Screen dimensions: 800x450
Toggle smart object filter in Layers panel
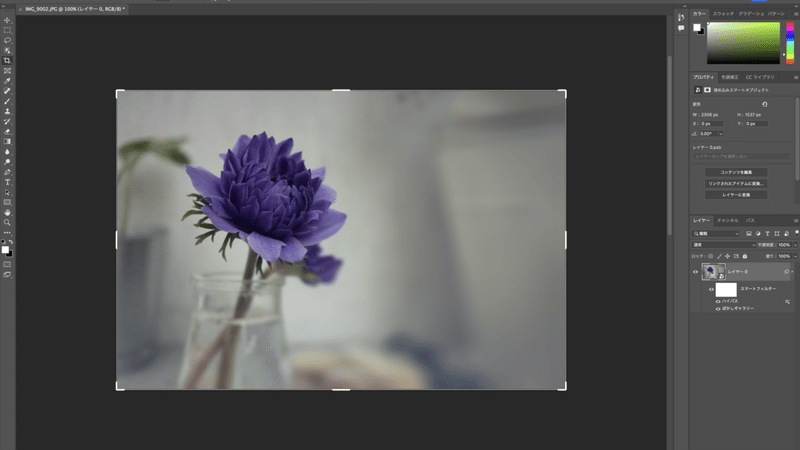(x=786, y=234)
